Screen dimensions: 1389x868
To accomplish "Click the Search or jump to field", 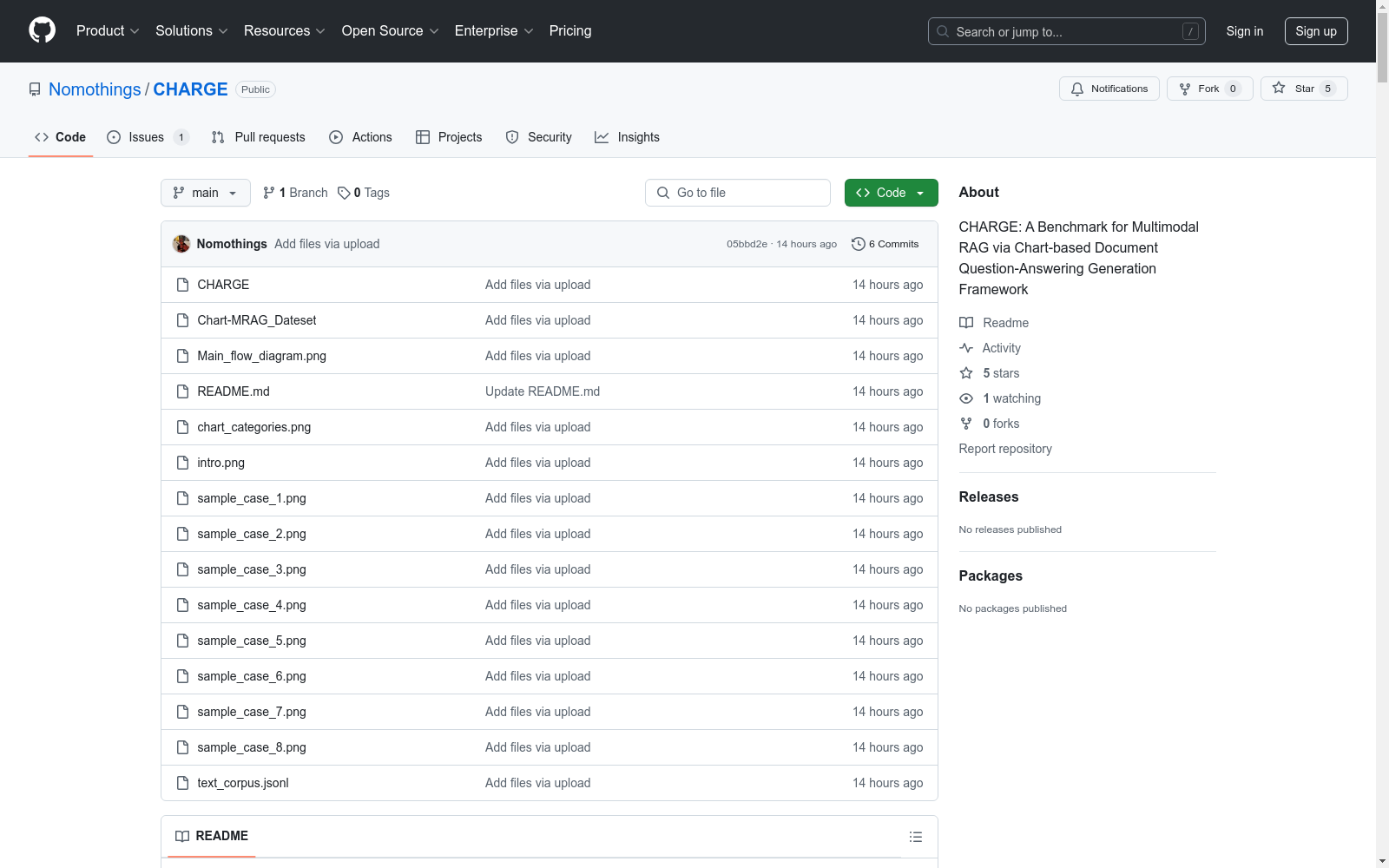I will click(1067, 31).
